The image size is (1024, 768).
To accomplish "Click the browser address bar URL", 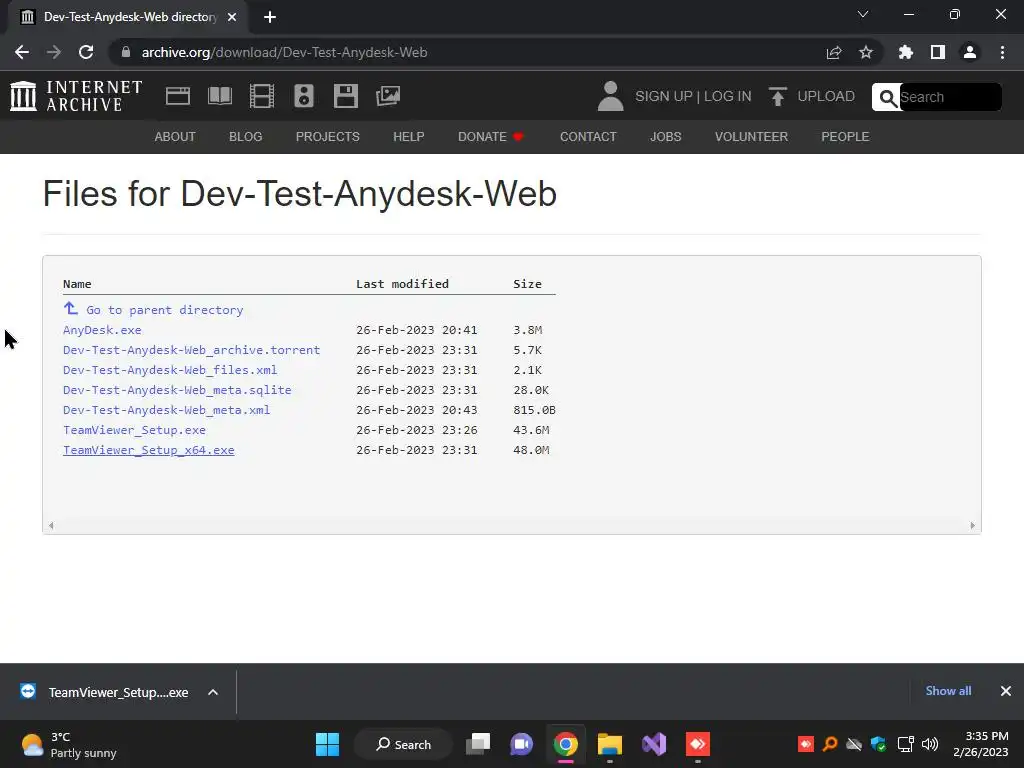I will click(x=284, y=52).
